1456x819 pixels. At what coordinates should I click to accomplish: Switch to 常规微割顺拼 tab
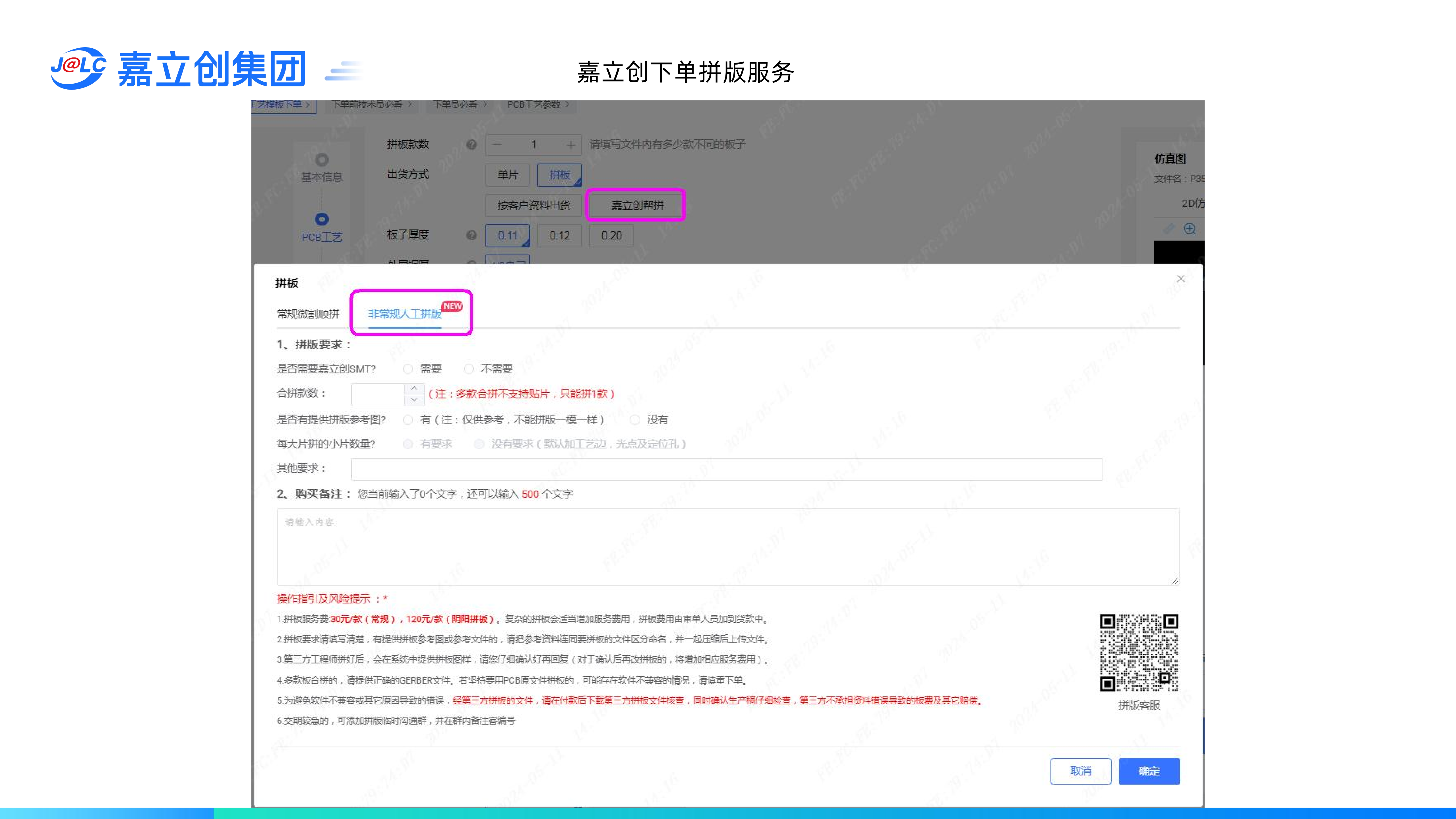[x=308, y=314]
